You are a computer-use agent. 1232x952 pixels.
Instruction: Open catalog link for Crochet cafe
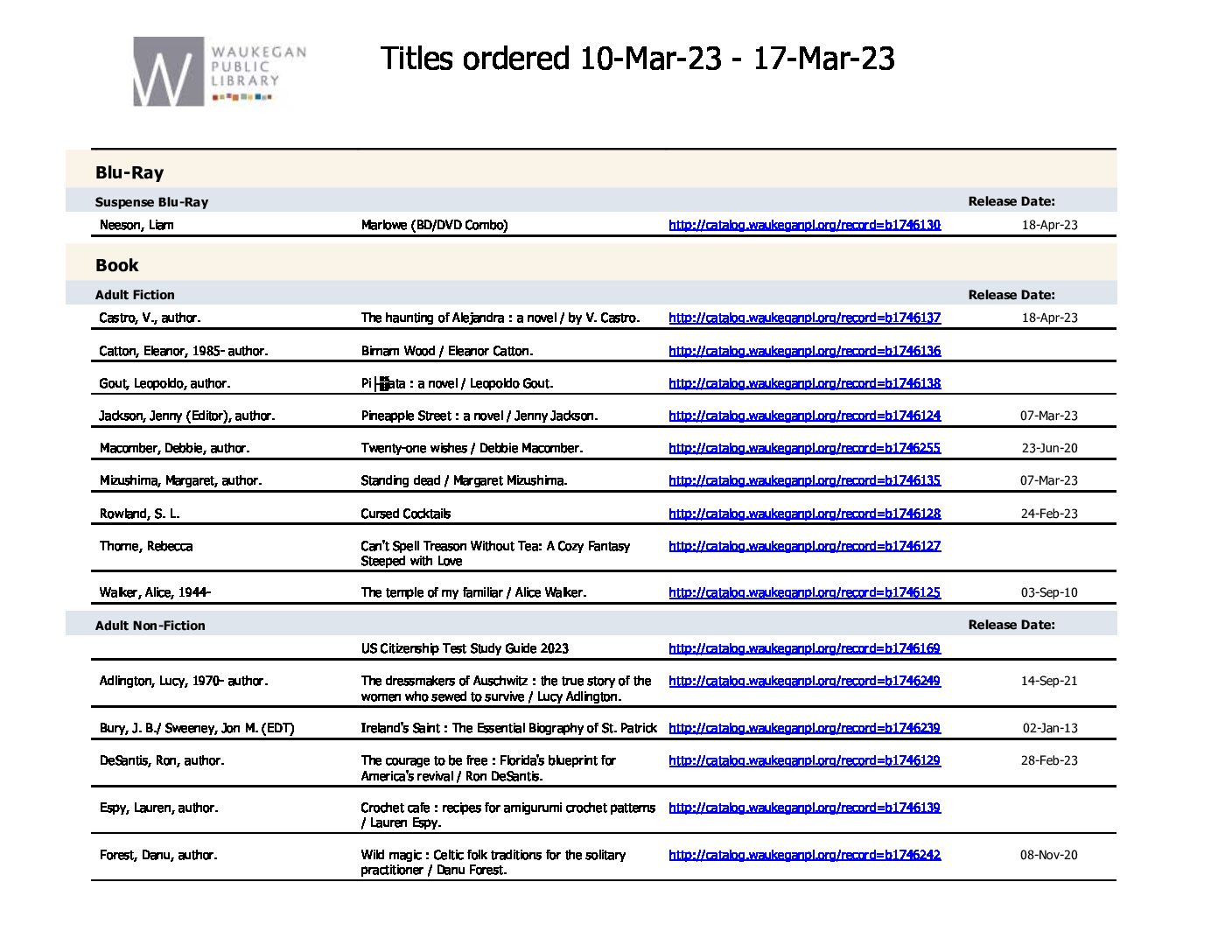804,808
